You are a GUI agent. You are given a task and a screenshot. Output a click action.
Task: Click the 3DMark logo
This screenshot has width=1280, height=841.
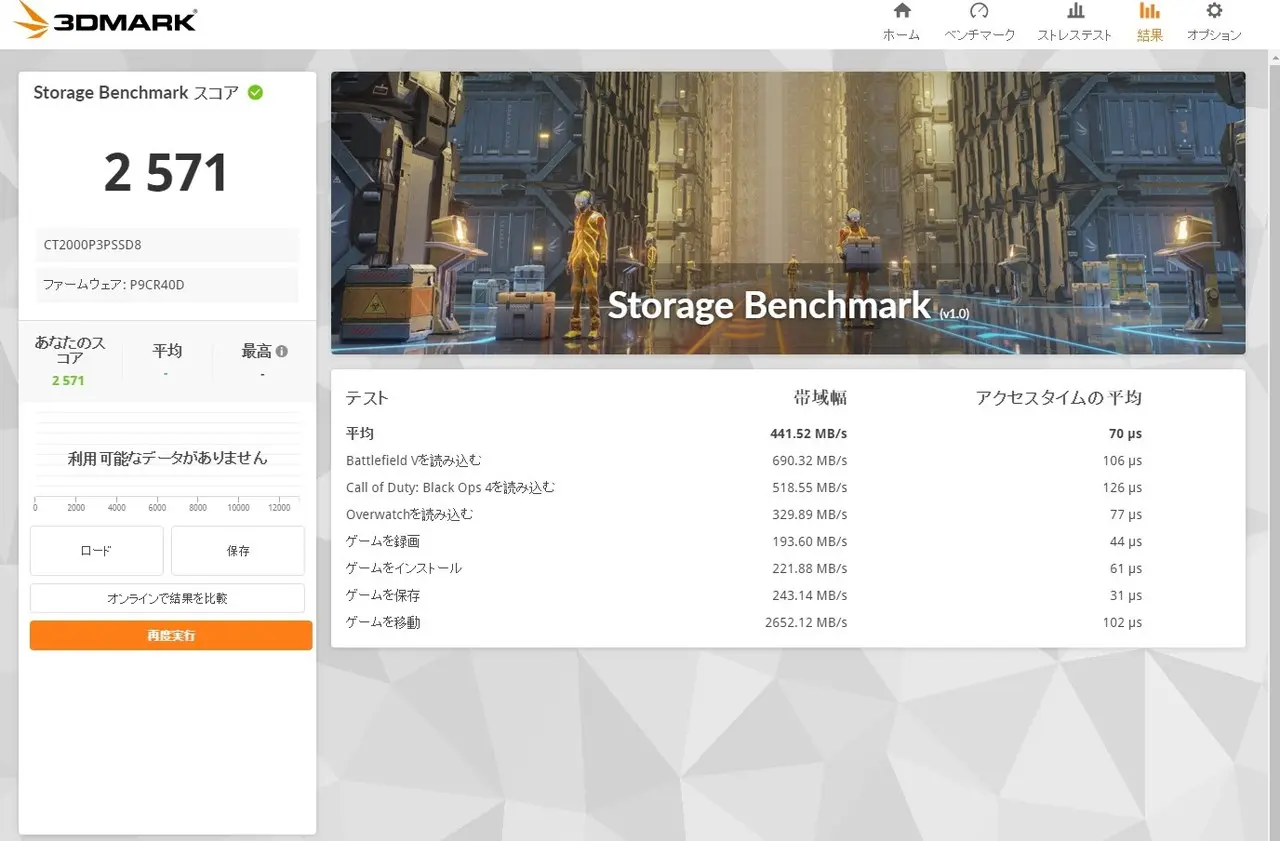(106, 20)
